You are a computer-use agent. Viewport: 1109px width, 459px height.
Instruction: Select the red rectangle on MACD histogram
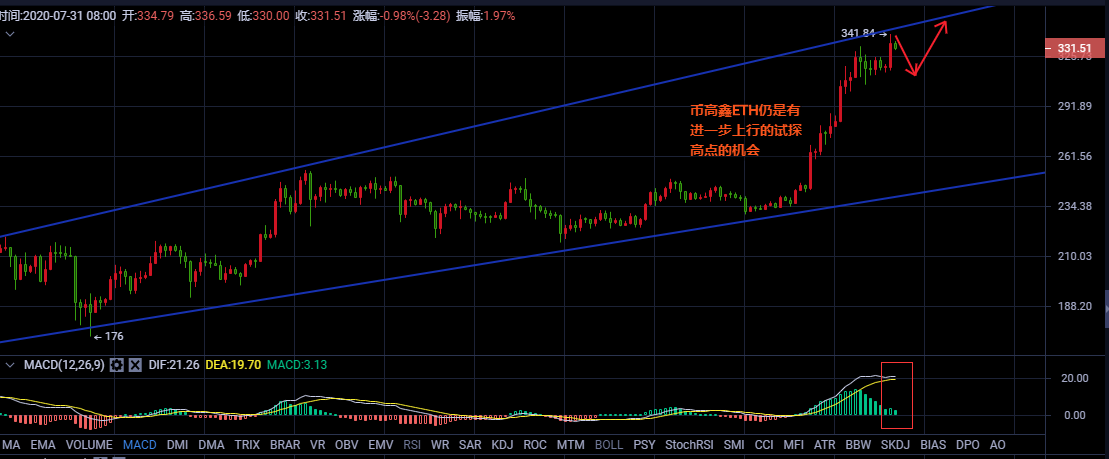(896, 388)
